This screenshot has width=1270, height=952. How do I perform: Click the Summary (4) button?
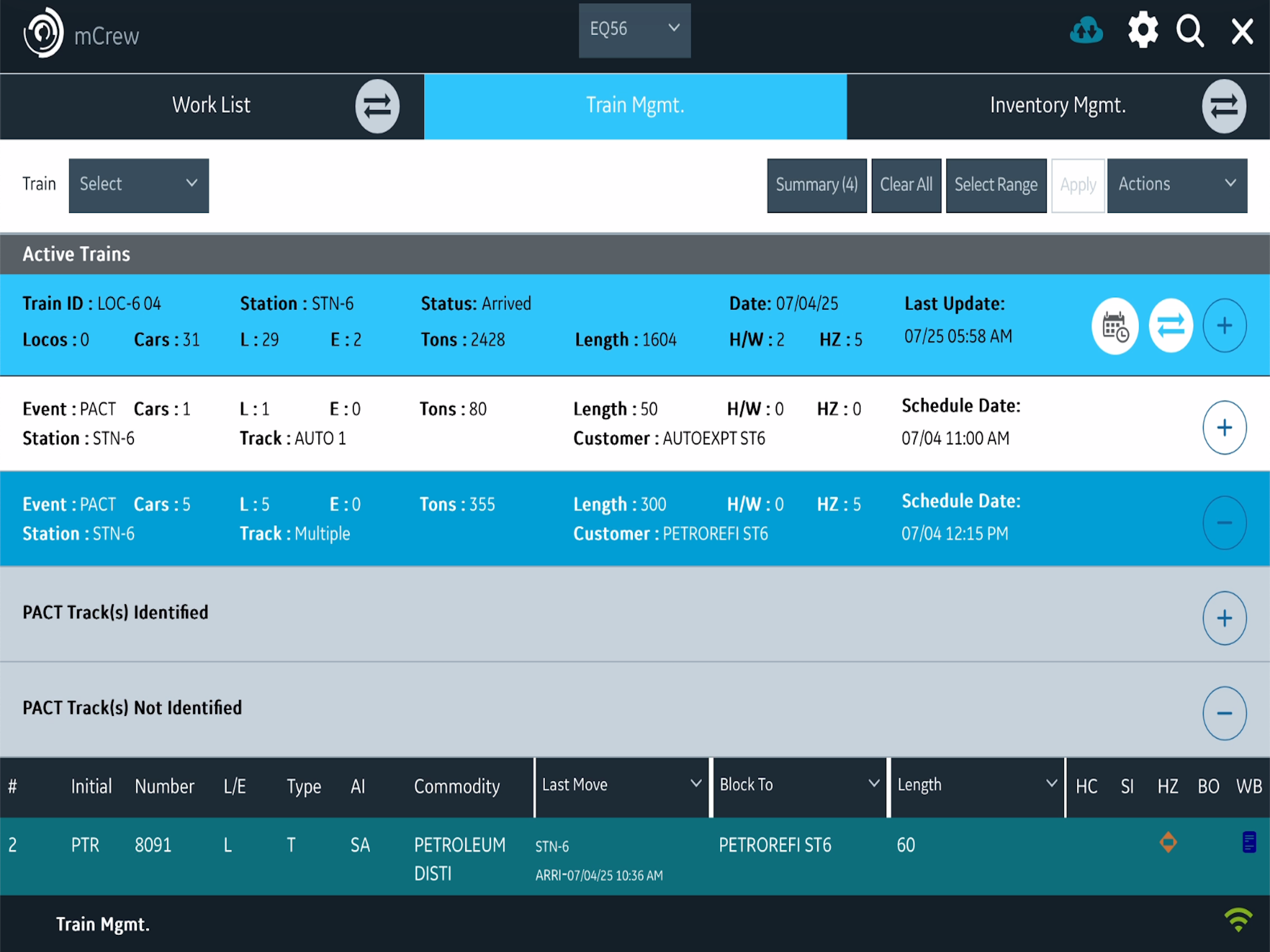click(816, 185)
